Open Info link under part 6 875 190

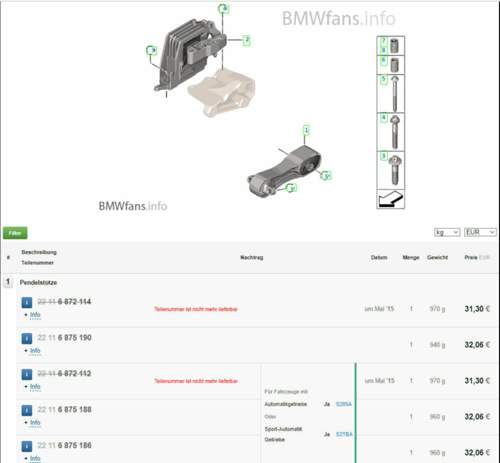coord(35,351)
